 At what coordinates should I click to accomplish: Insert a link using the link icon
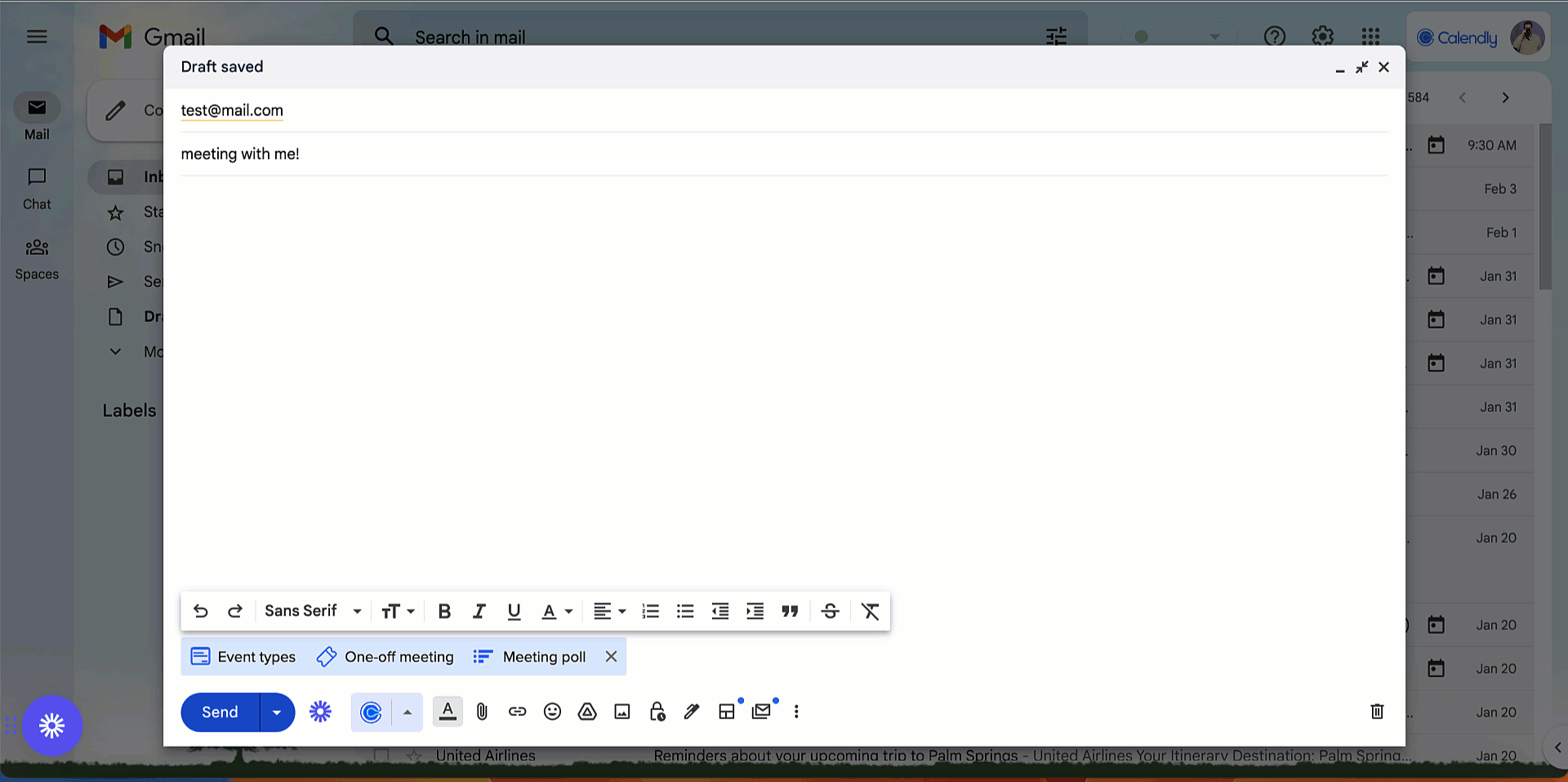coord(517,712)
